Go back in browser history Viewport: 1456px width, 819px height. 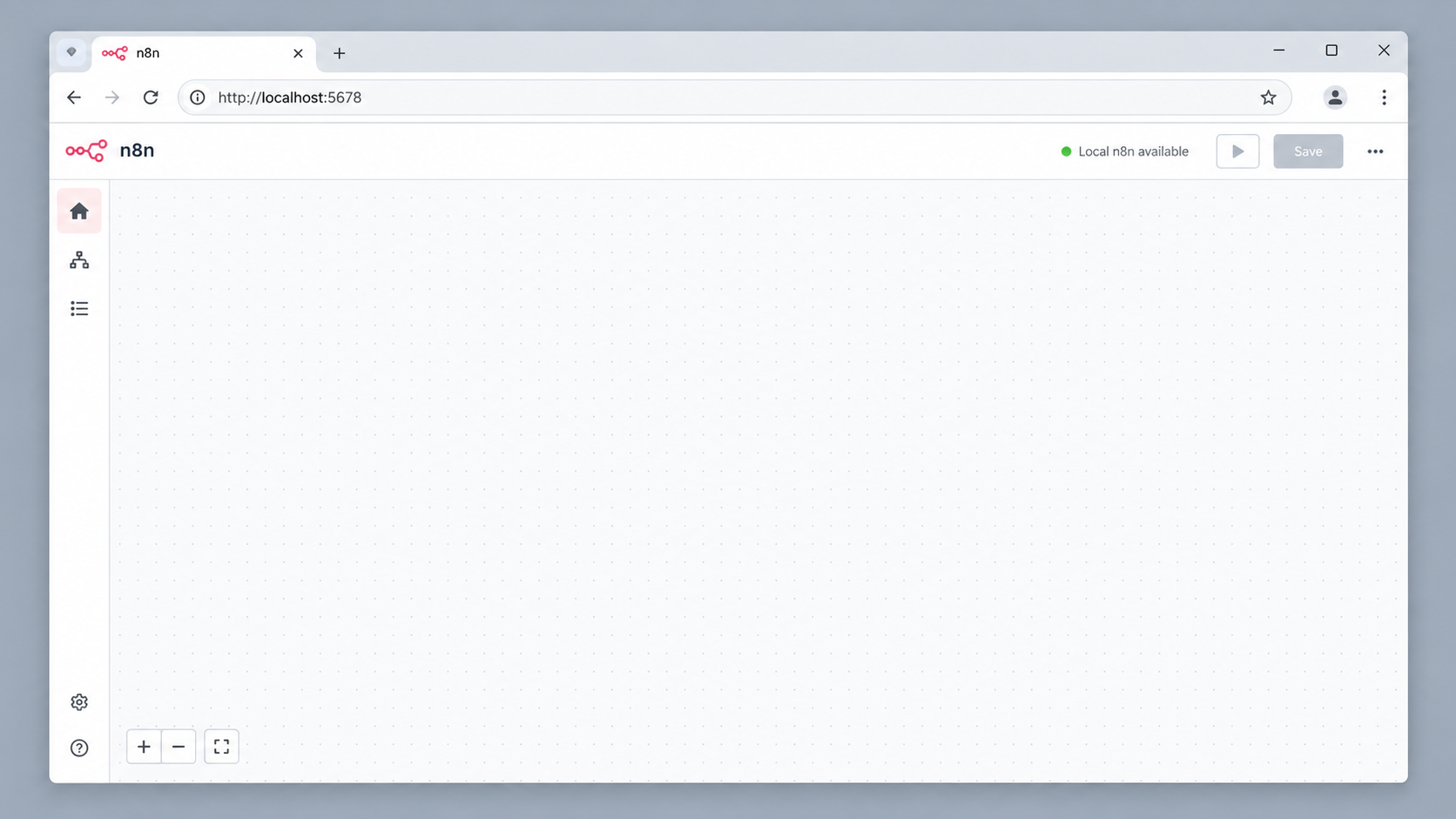(74, 97)
